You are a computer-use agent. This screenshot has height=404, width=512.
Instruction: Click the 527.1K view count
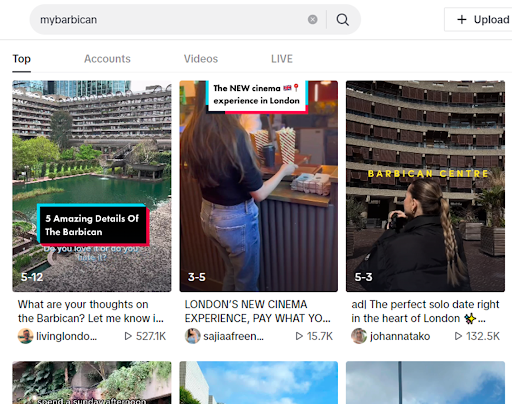pyautogui.click(x=151, y=336)
